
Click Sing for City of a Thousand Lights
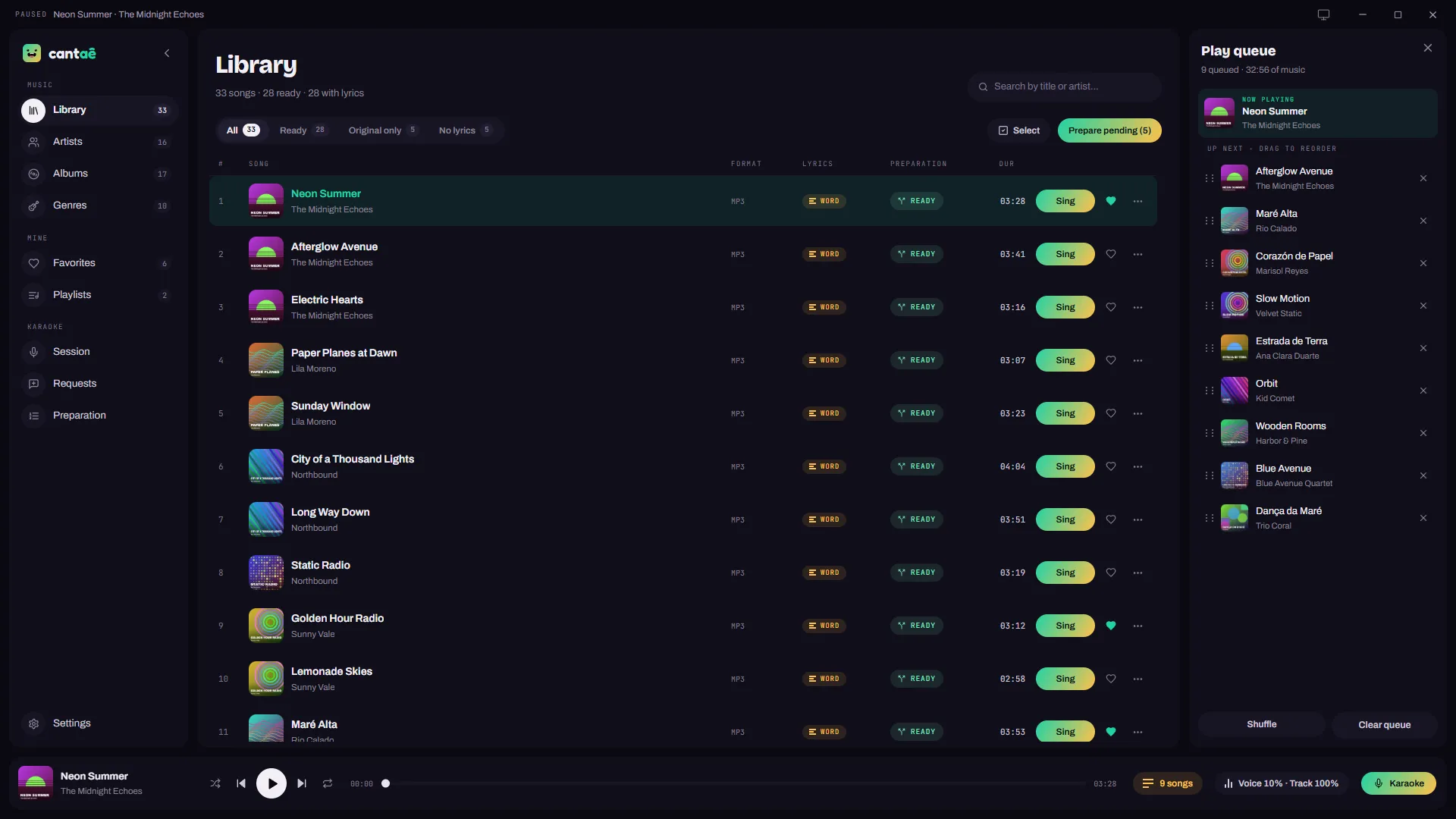pos(1065,466)
